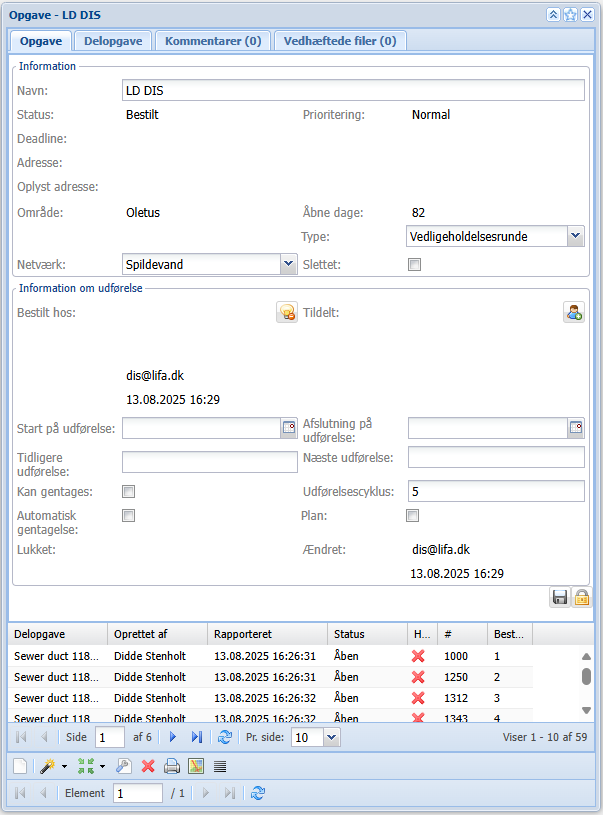603x815 pixels.
Task: Switch to the Delopgave tab
Action: point(113,41)
